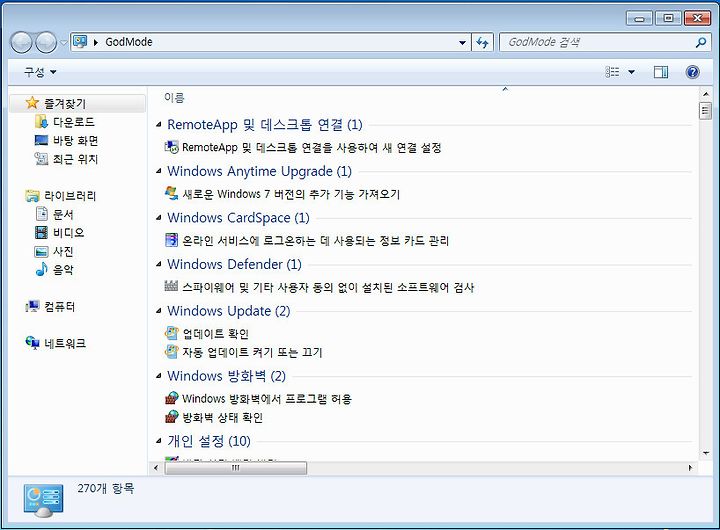Open the 음악 library
Screen dimensions: 720x530
coord(63,270)
